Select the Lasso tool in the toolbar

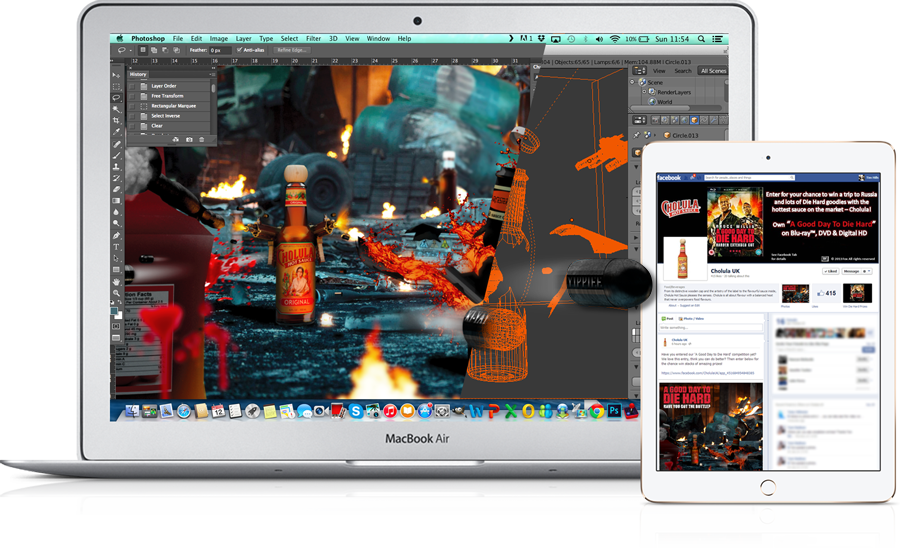tap(117, 98)
